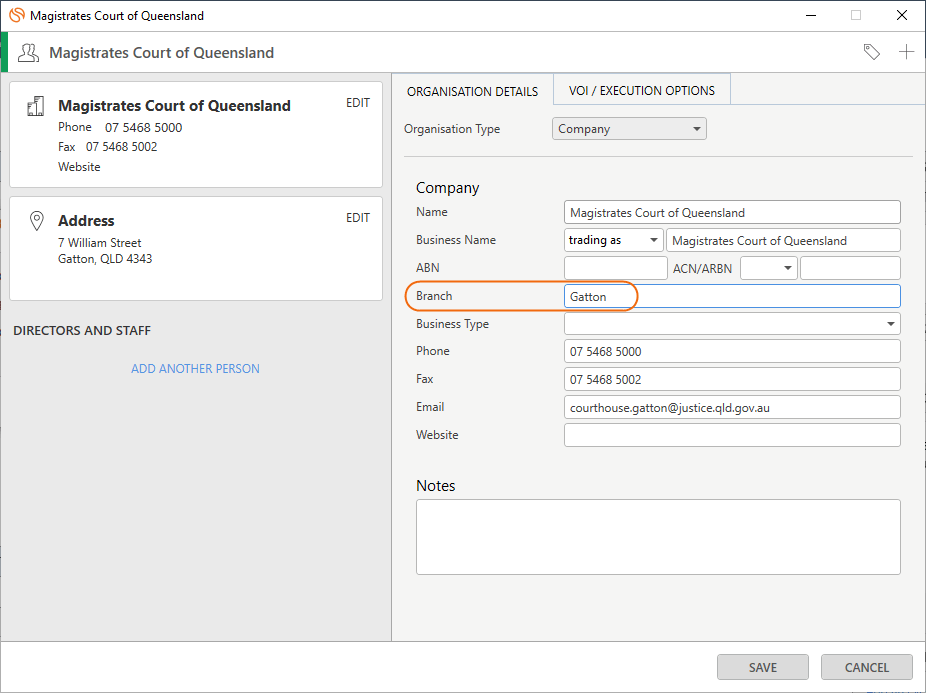Click into the ABN input field

[615, 268]
